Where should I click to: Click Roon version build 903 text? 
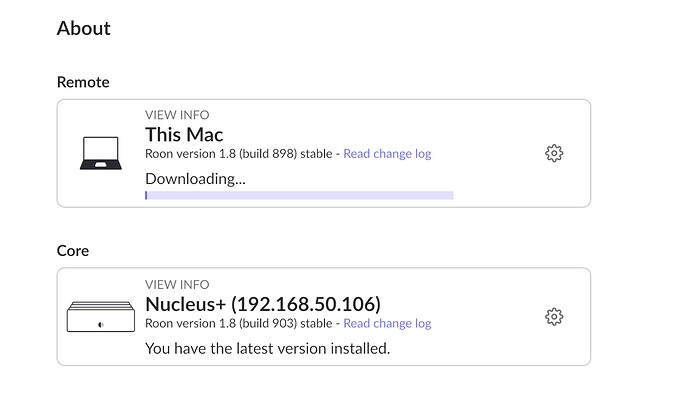[239, 323]
